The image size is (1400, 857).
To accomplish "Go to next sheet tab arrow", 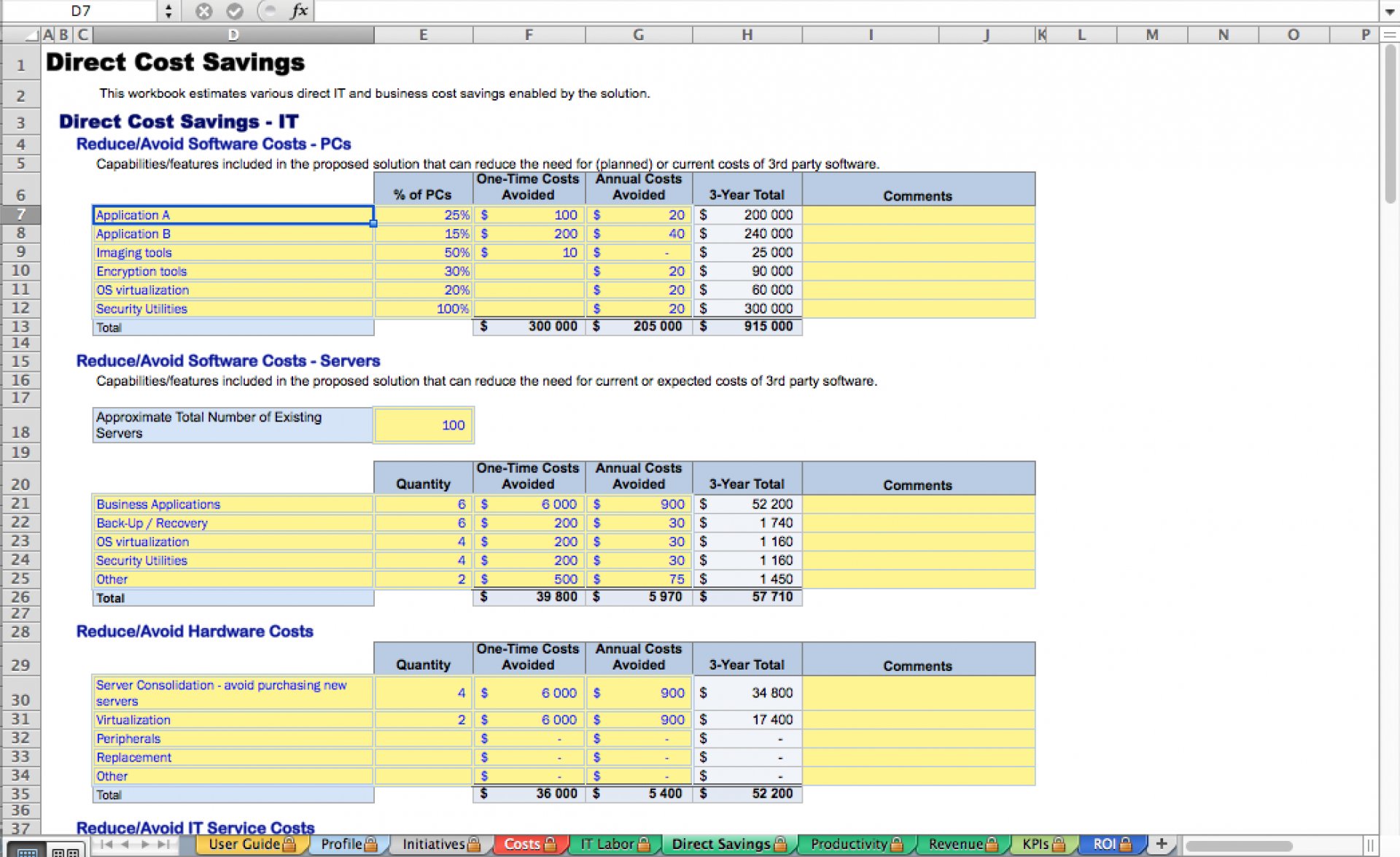I will [x=144, y=845].
